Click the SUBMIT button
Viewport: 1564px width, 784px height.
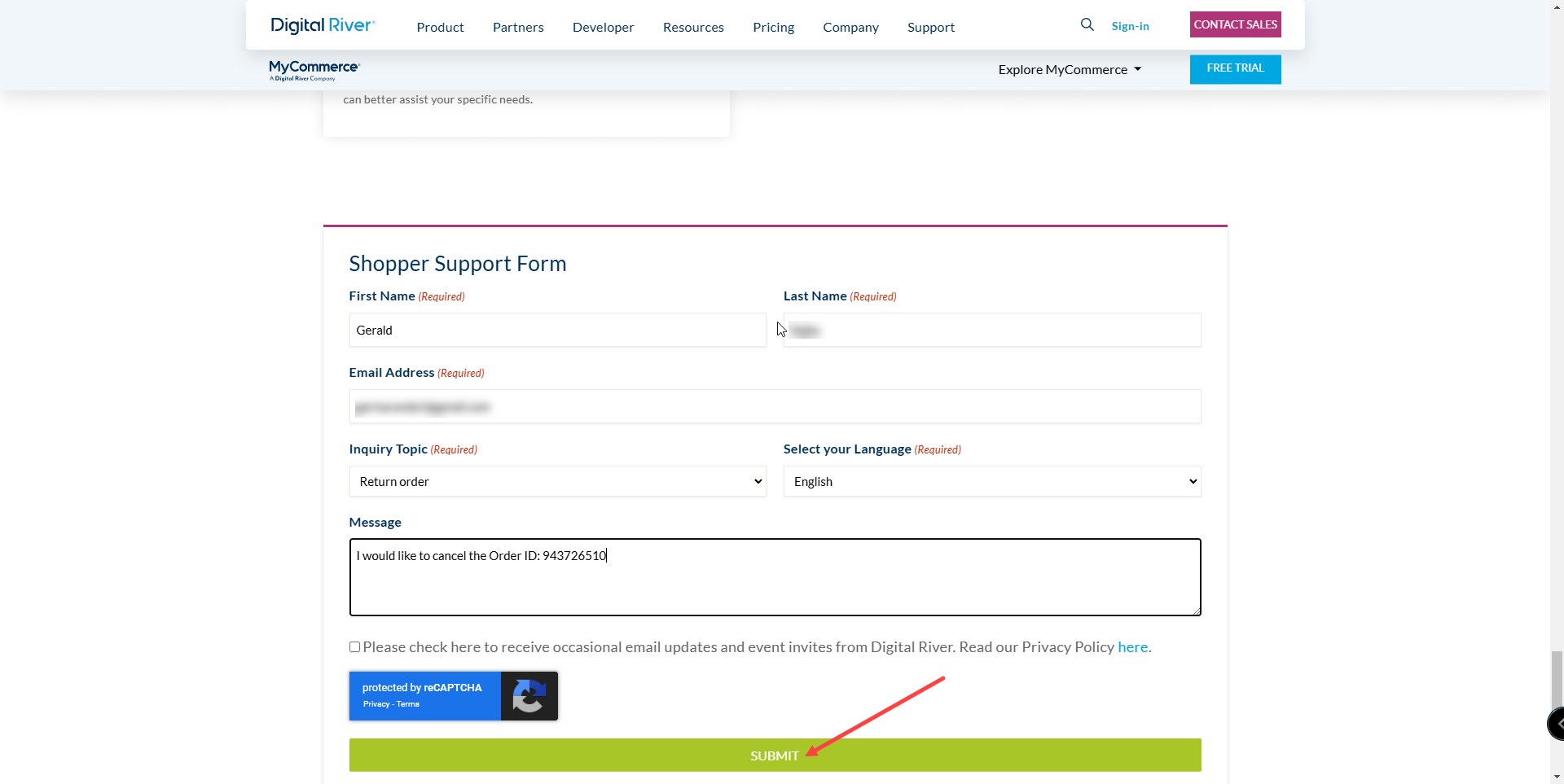coord(775,755)
